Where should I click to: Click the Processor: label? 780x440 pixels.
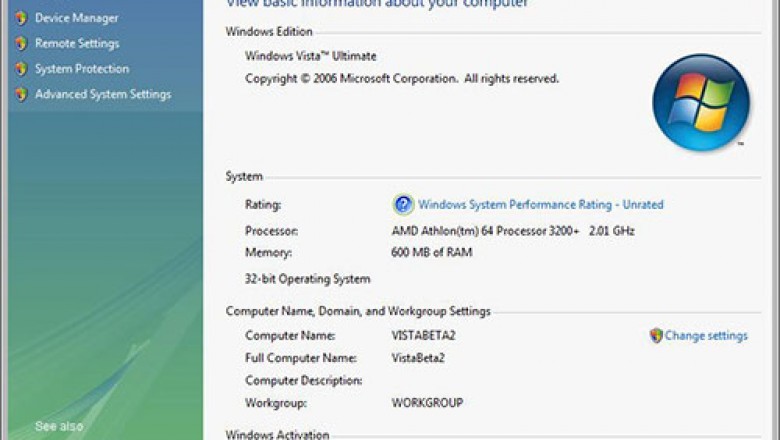(x=272, y=231)
